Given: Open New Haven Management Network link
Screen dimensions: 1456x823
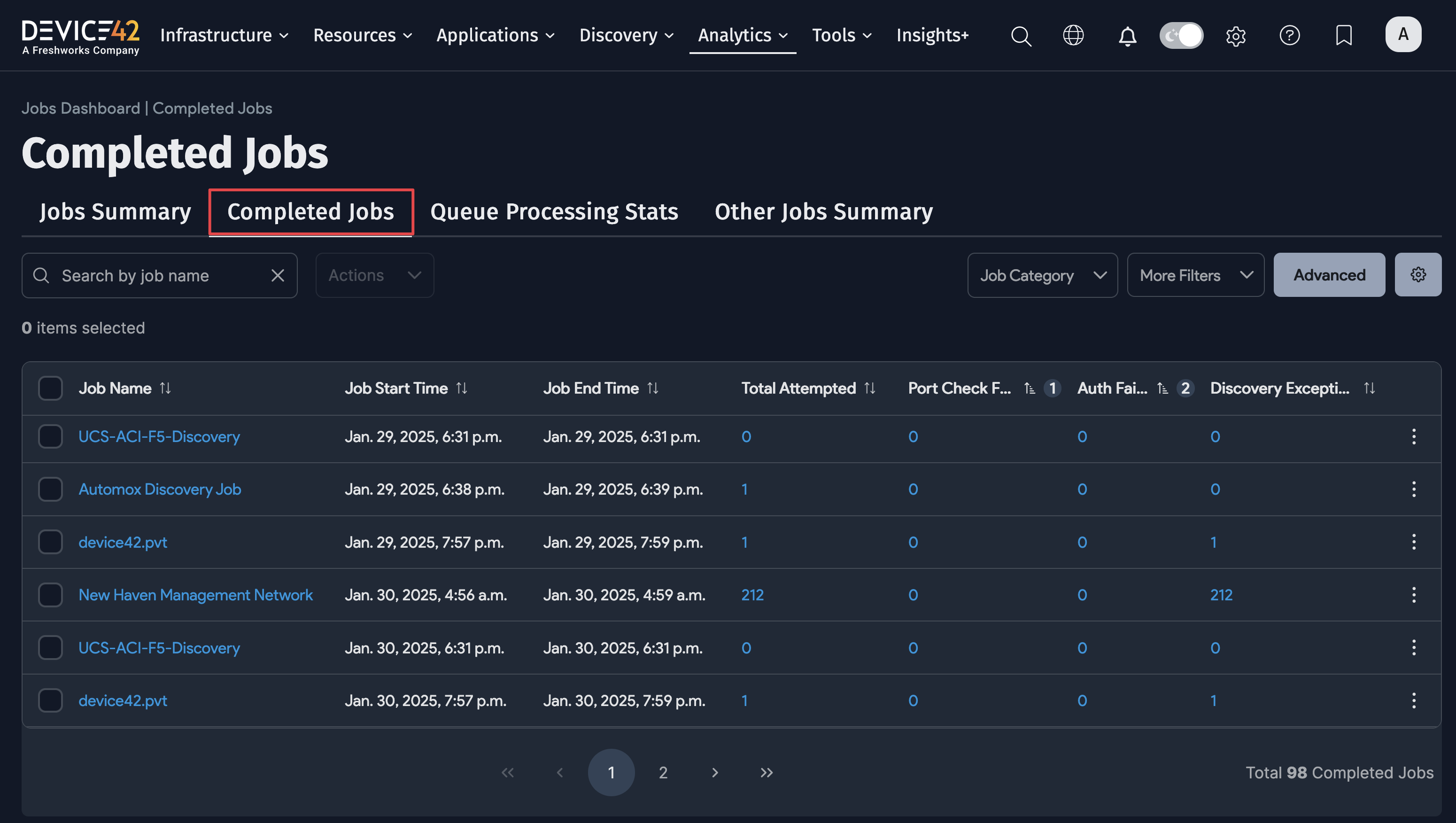Looking at the screenshot, I should click(195, 595).
